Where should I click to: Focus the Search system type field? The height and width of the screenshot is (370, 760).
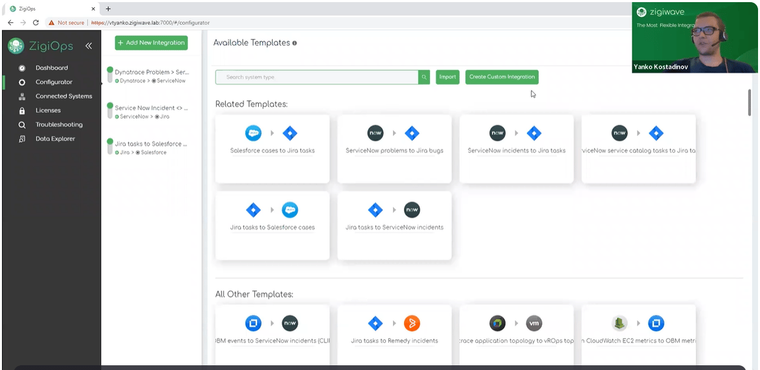click(x=317, y=77)
